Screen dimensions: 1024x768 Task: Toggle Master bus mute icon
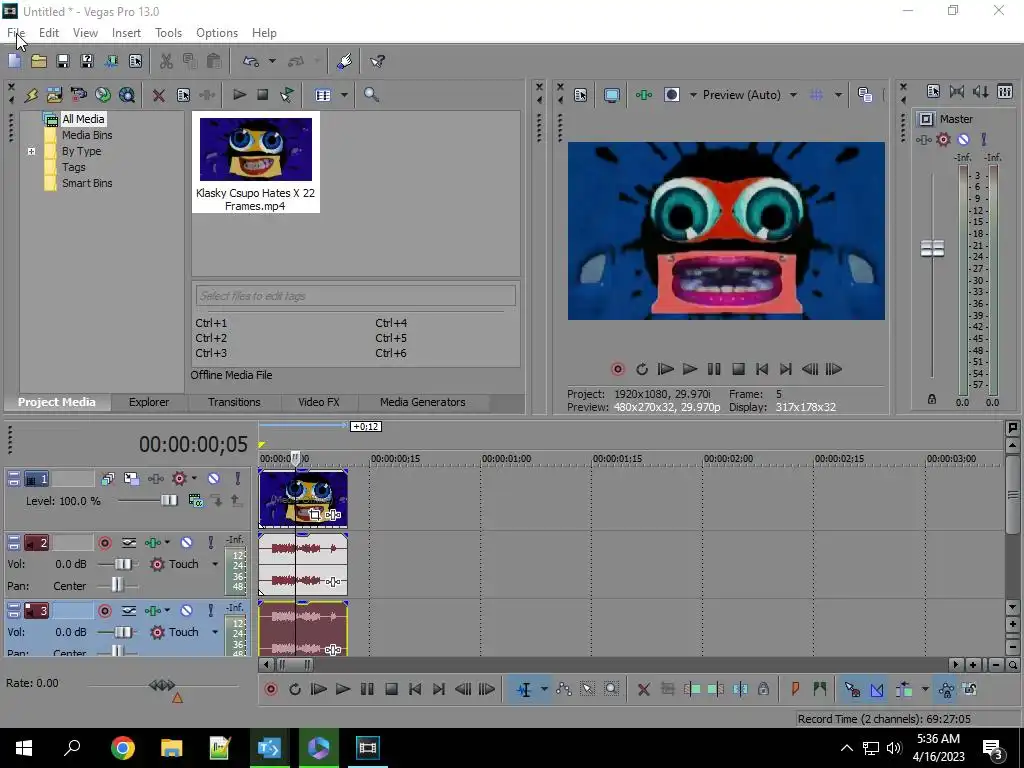(963, 139)
